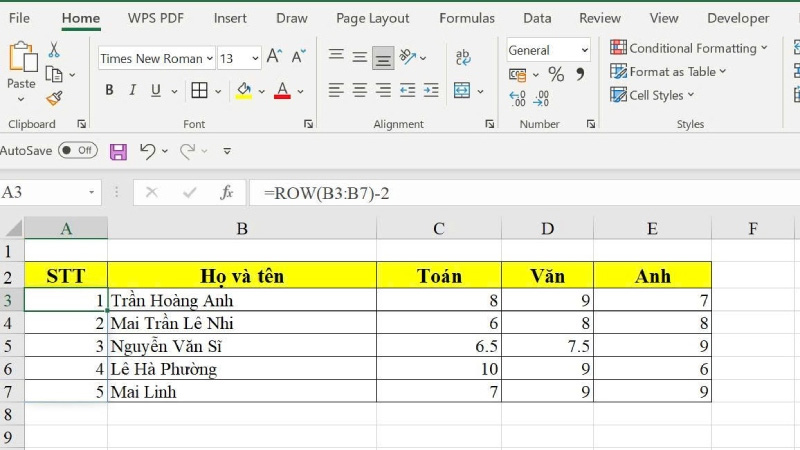Open the Conditional Formatting dropdown
The height and width of the screenshot is (450, 800).
(x=689, y=48)
